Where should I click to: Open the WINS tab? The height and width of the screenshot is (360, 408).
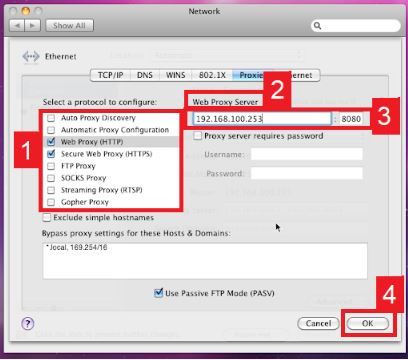coord(175,75)
